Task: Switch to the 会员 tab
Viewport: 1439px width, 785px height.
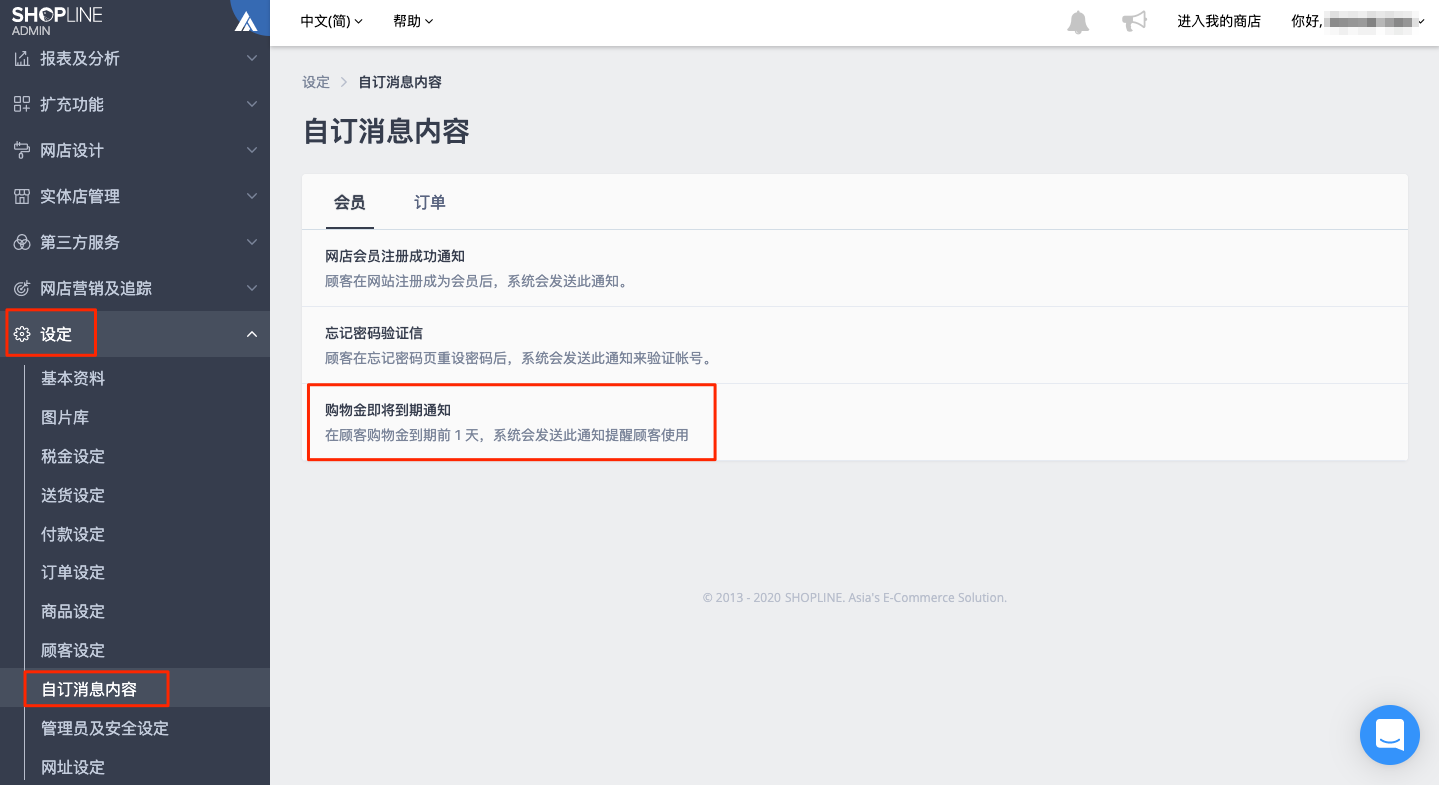Action: 349,203
